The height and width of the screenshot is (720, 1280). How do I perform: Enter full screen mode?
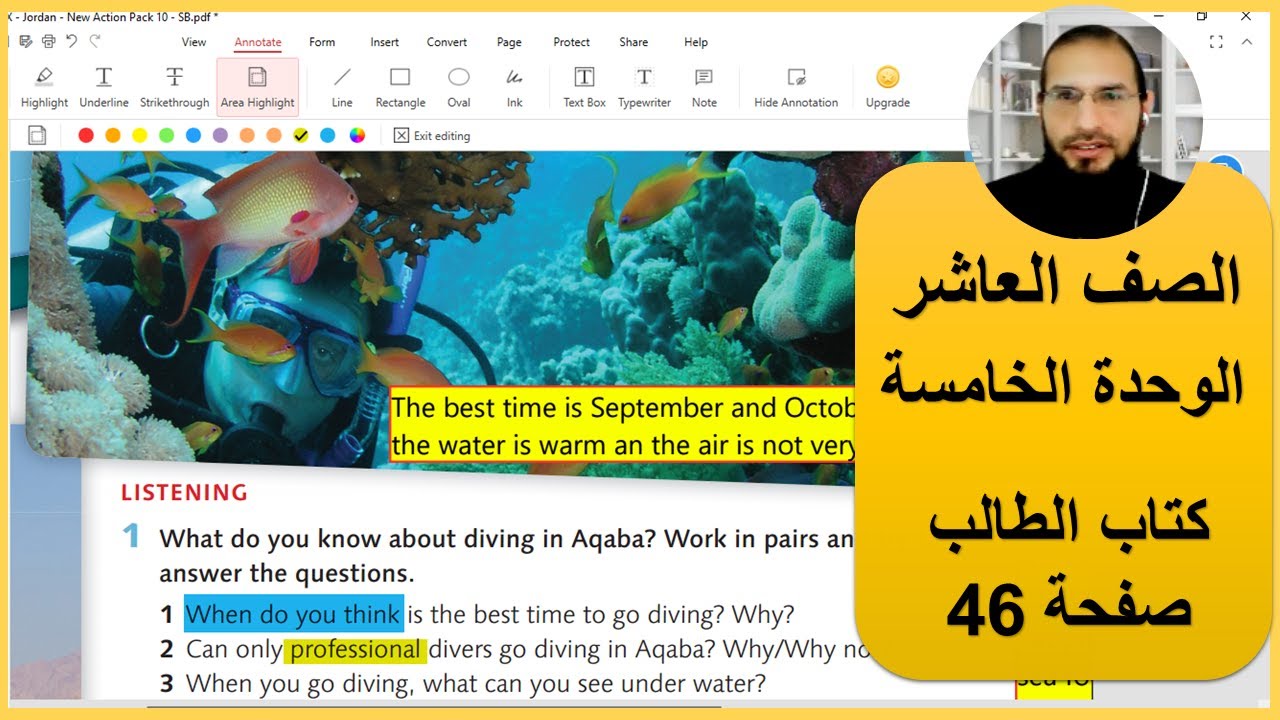pyautogui.click(x=1216, y=42)
